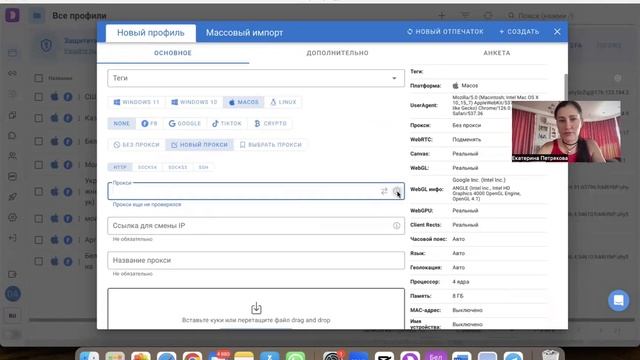Close the new profile dialog
Viewport: 640px width, 360px height.
tap(557, 31)
